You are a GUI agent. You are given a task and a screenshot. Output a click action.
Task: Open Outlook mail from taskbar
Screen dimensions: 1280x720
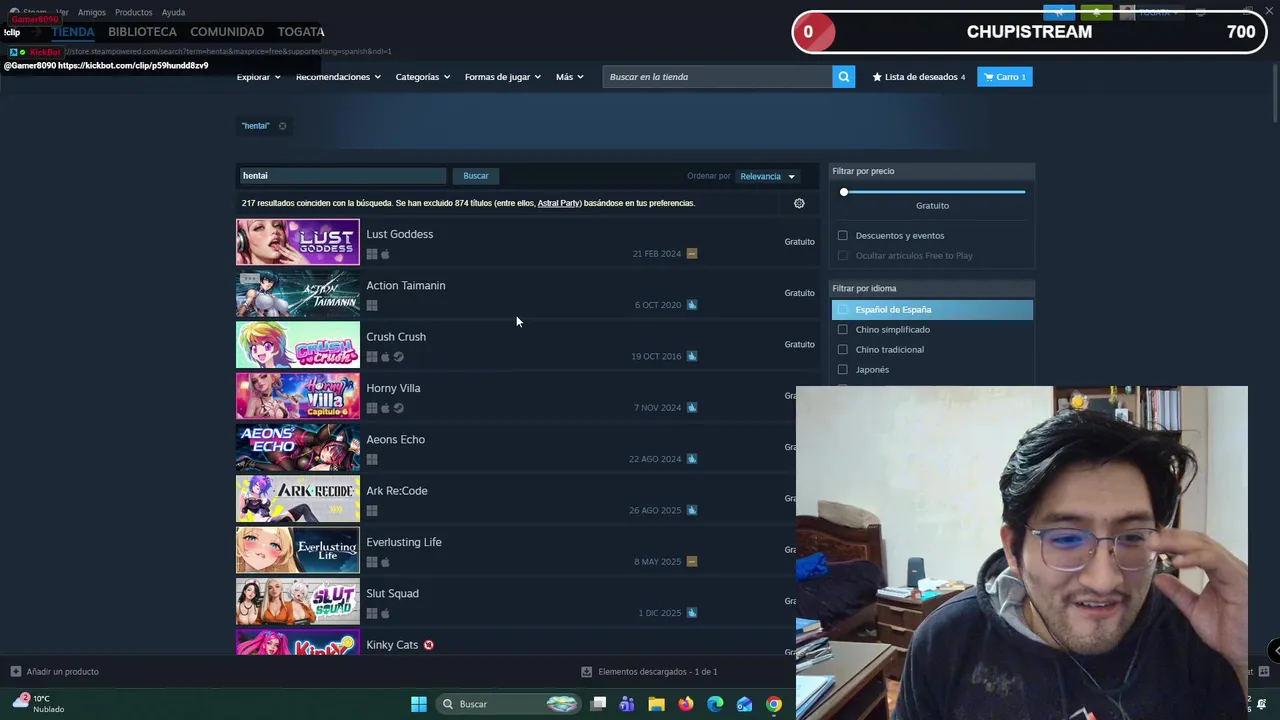pyautogui.click(x=744, y=704)
